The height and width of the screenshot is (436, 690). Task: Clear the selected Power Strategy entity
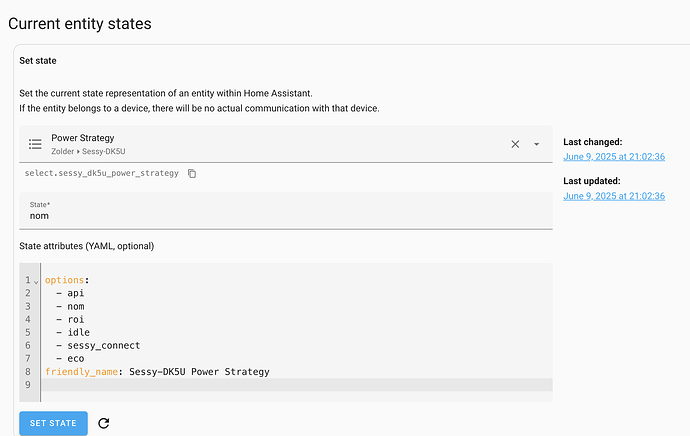[x=515, y=144]
